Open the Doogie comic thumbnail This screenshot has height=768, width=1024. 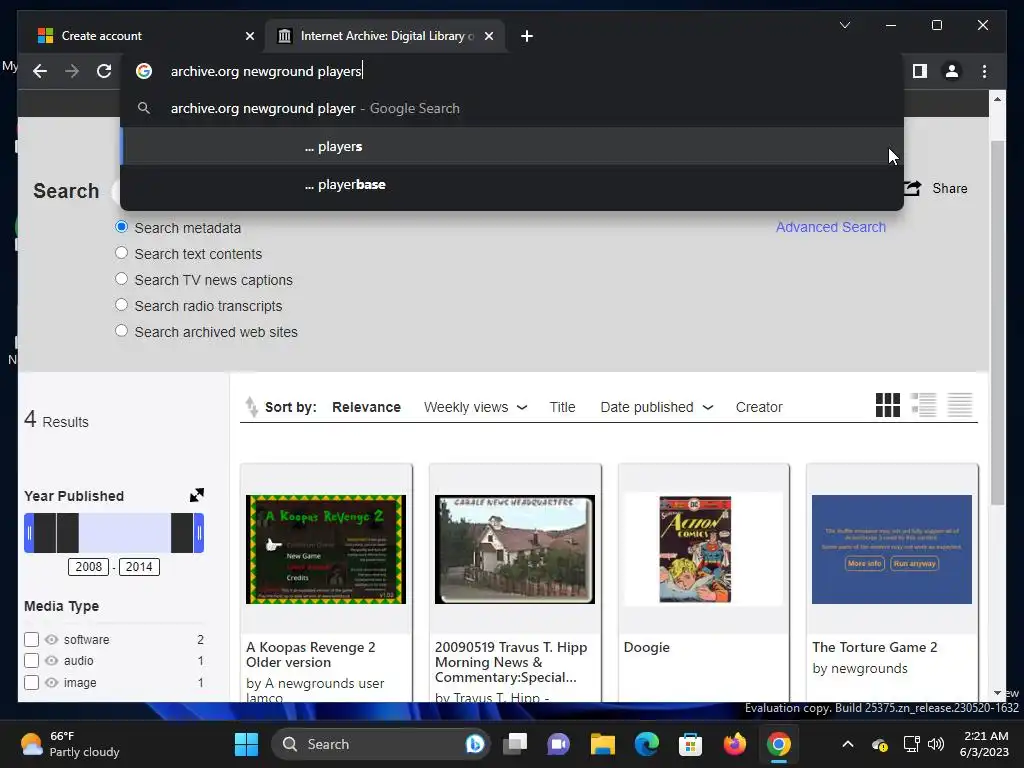tap(696, 549)
